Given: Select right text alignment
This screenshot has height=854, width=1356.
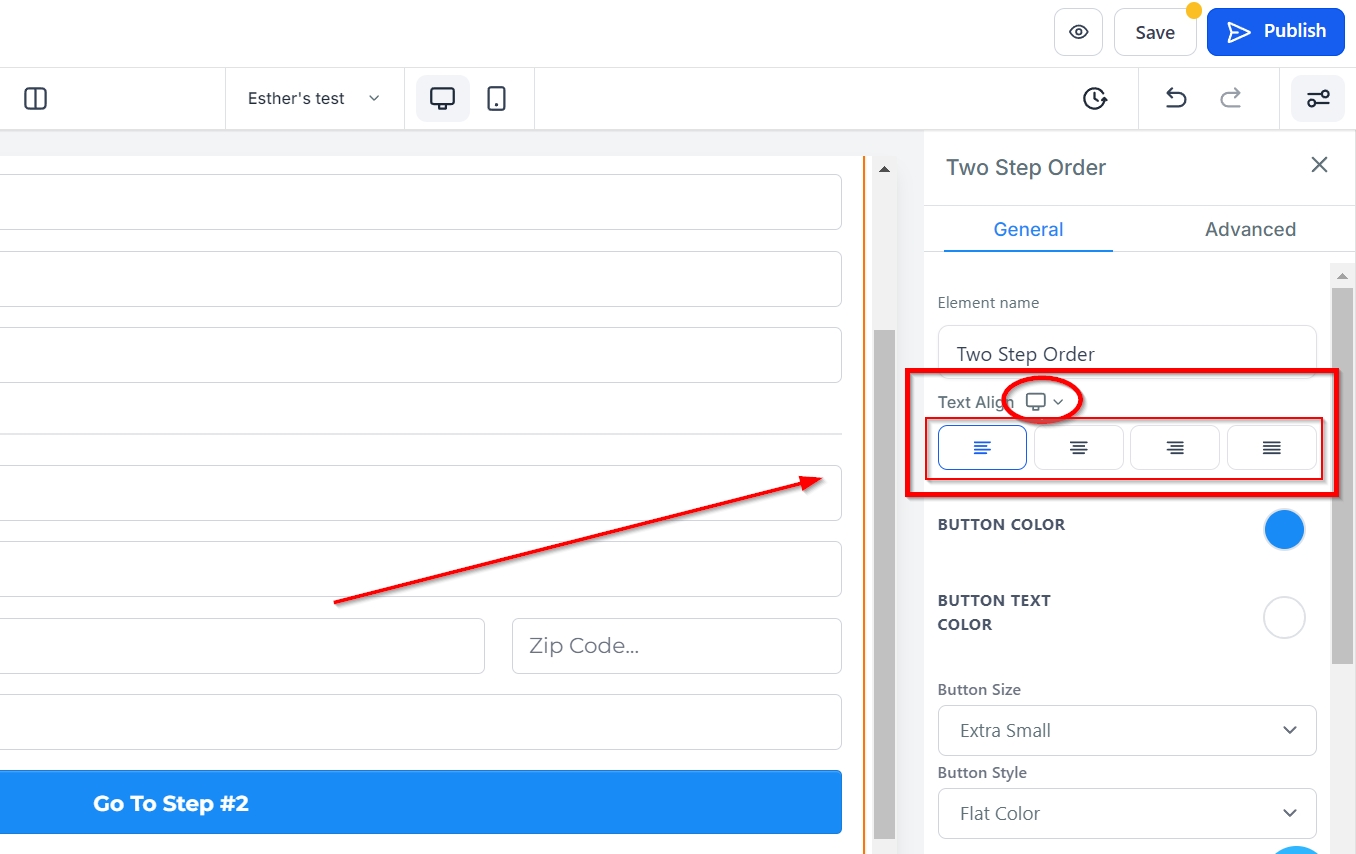Looking at the screenshot, I should tap(1175, 448).
